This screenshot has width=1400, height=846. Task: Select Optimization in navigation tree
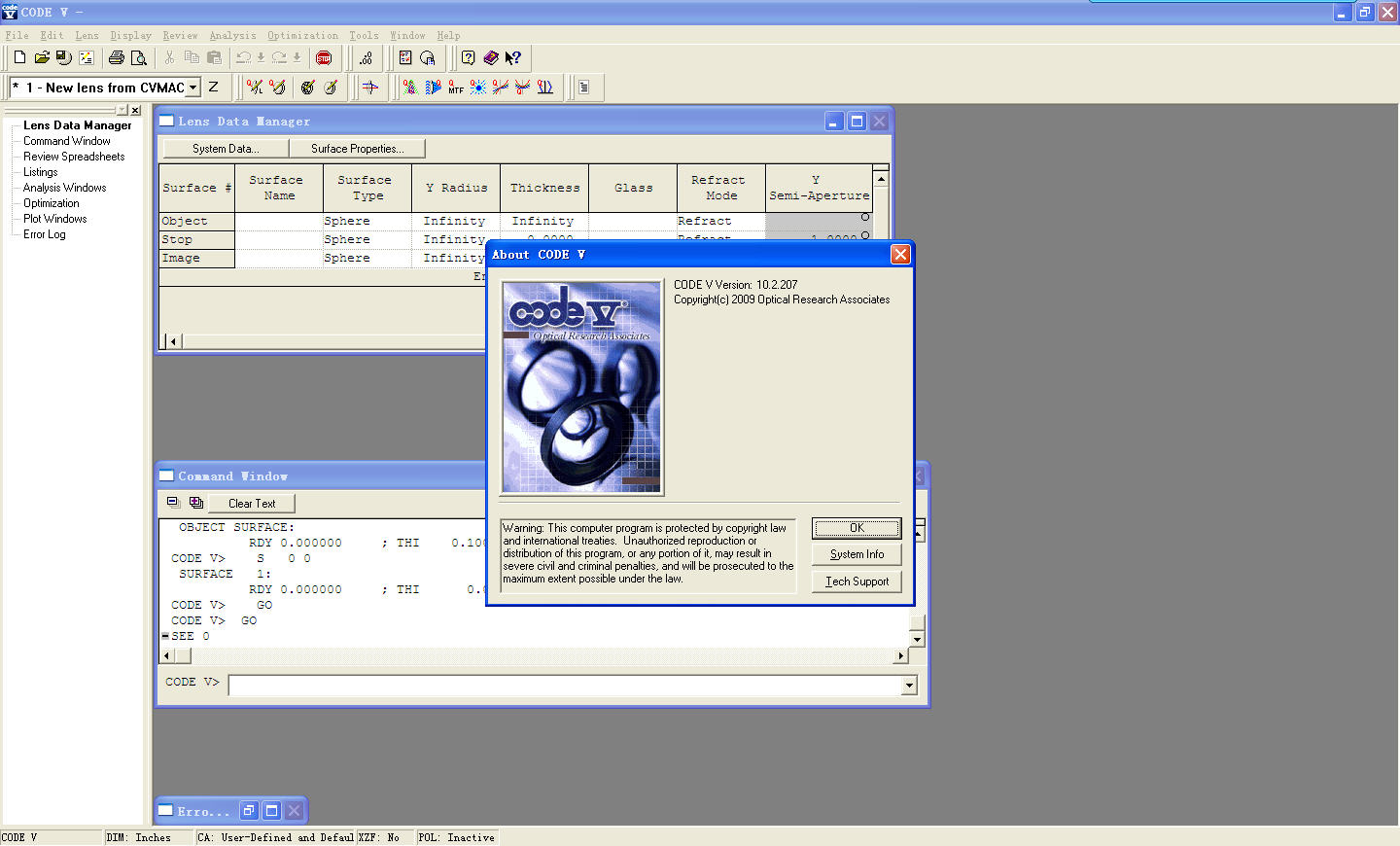click(52, 203)
